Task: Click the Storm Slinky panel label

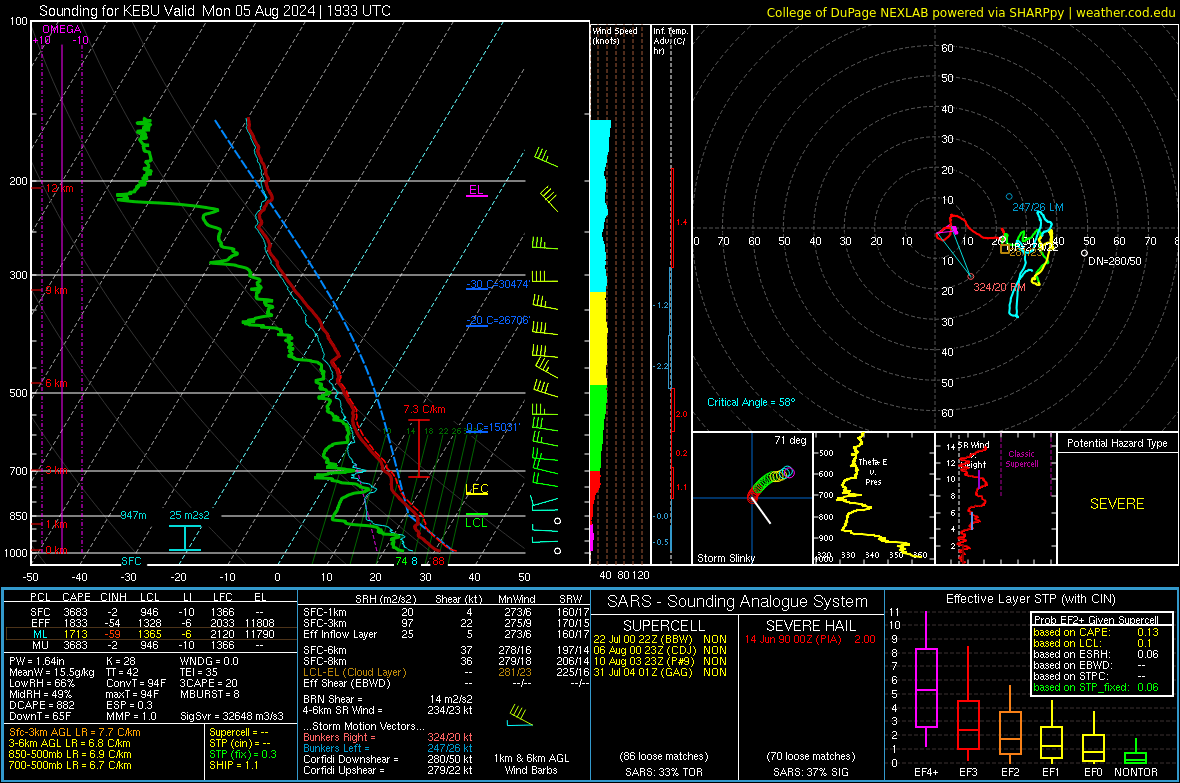Action: point(726,558)
